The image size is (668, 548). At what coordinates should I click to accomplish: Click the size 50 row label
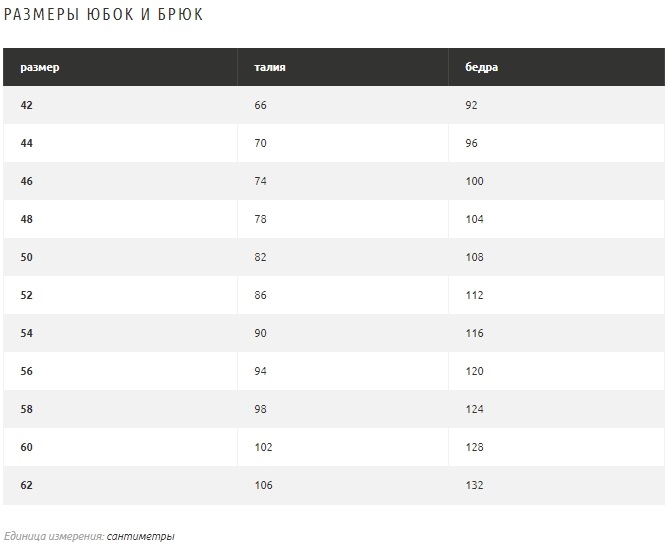(26, 257)
